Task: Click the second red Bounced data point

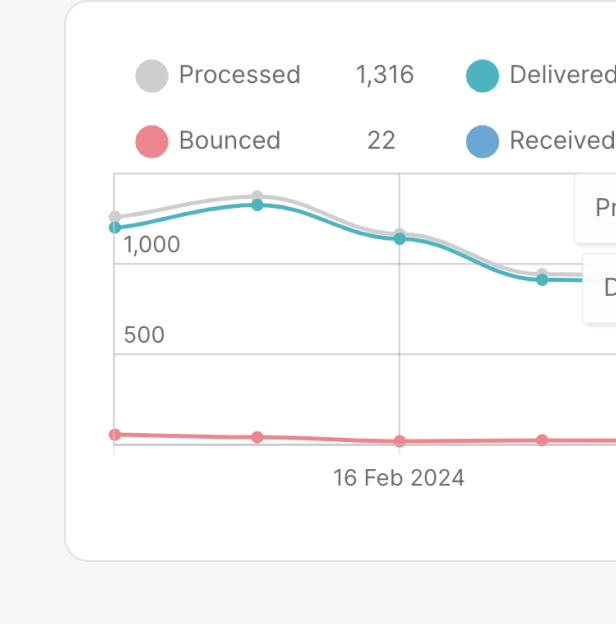Action: [x=257, y=437]
